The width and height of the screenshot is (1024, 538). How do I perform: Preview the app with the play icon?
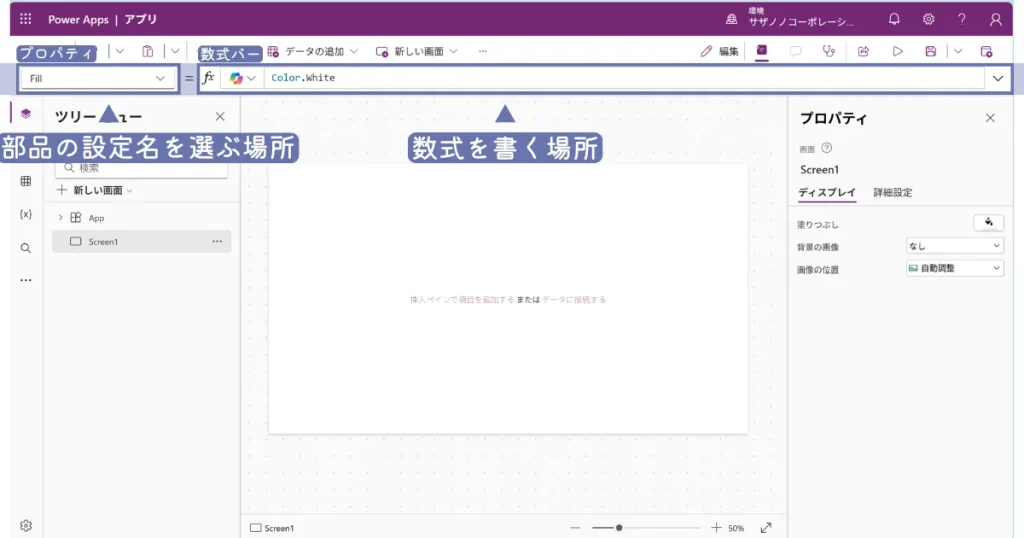pos(897,51)
